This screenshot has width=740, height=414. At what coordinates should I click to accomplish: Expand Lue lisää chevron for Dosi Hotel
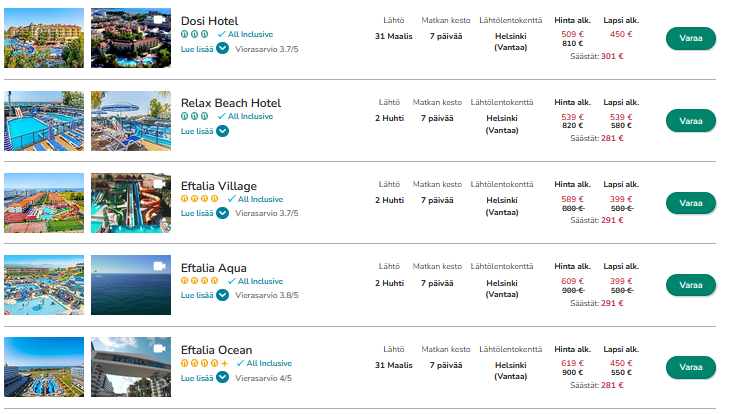coord(223,49)
